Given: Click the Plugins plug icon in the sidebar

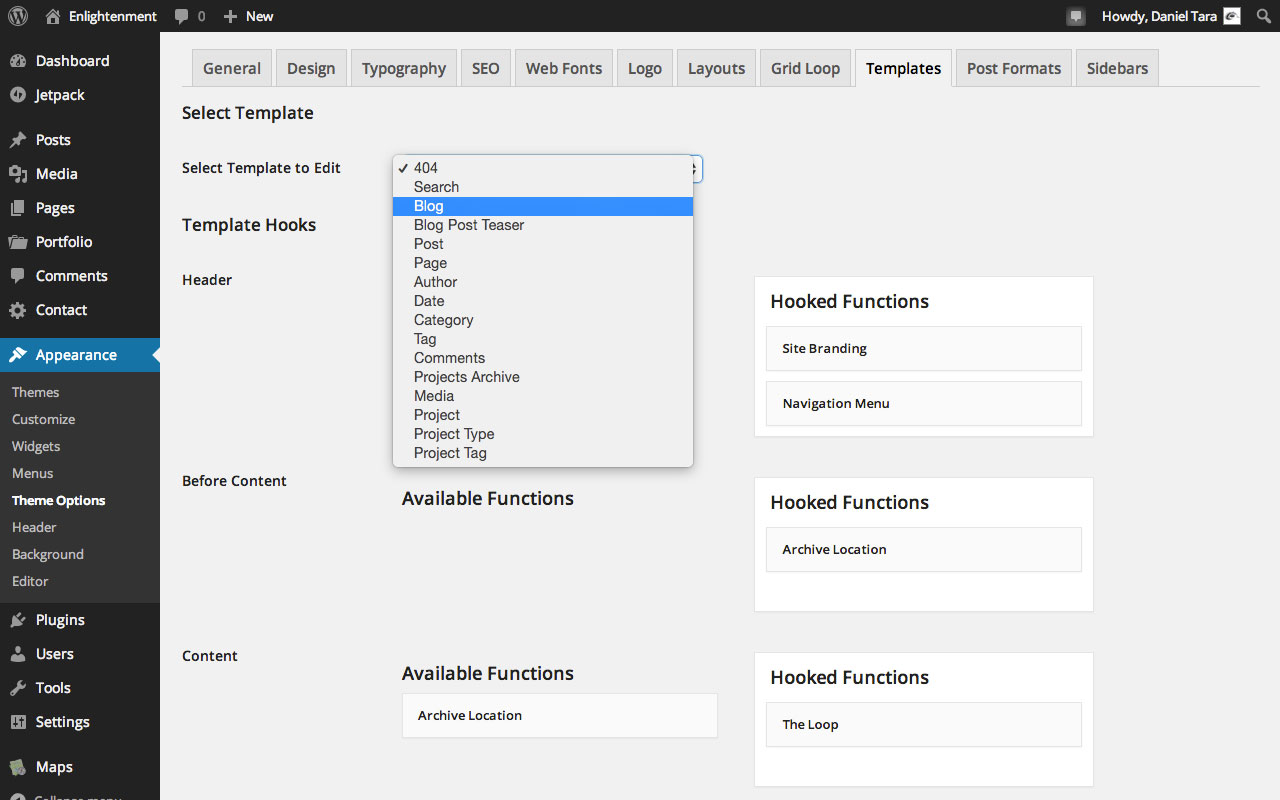Looking at the screenshot, I should coord(18,620).
